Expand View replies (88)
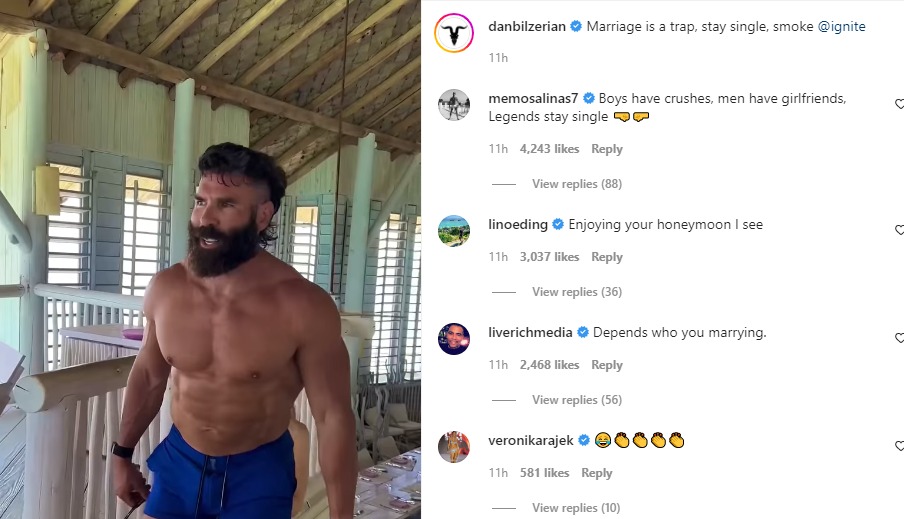Image resolution: width=904 pixels, height=519 pixels. coord(576,184)
